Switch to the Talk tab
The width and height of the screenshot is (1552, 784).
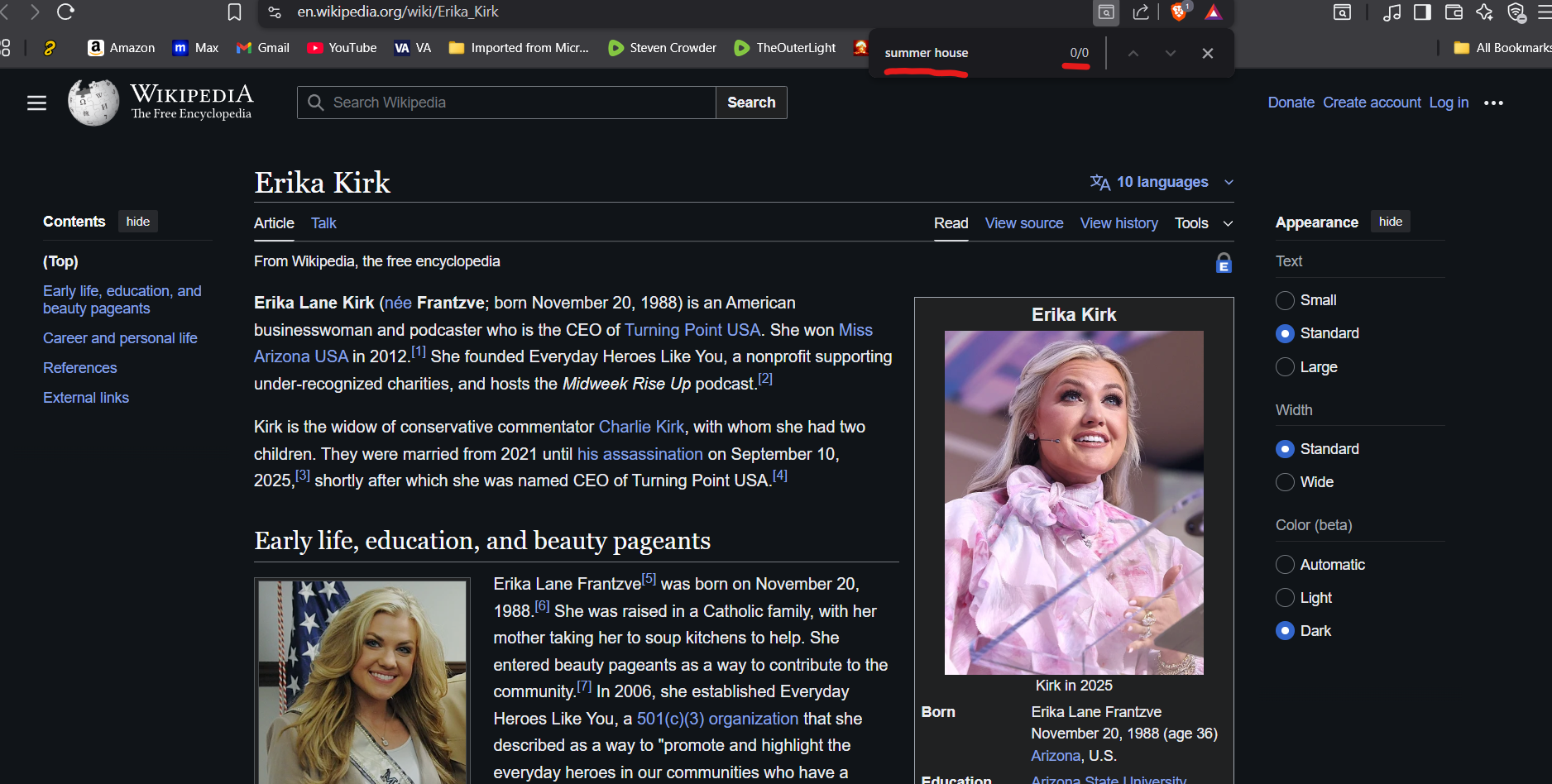point(323,223)
